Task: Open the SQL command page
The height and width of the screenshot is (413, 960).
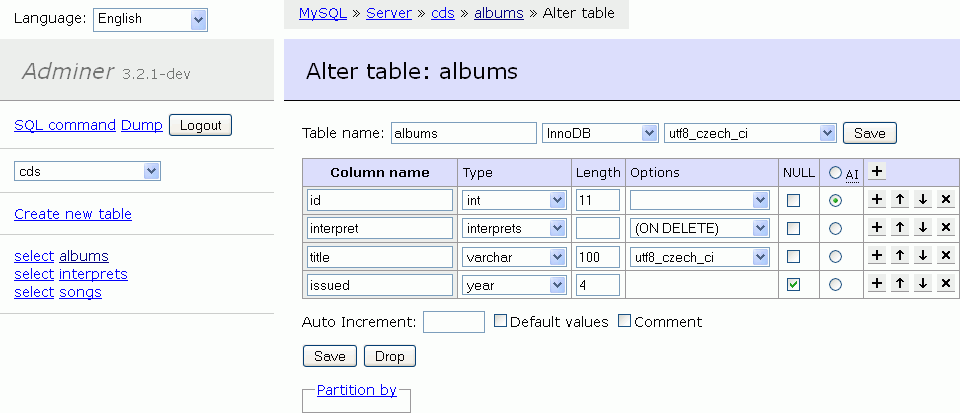Action: [65, 125]
